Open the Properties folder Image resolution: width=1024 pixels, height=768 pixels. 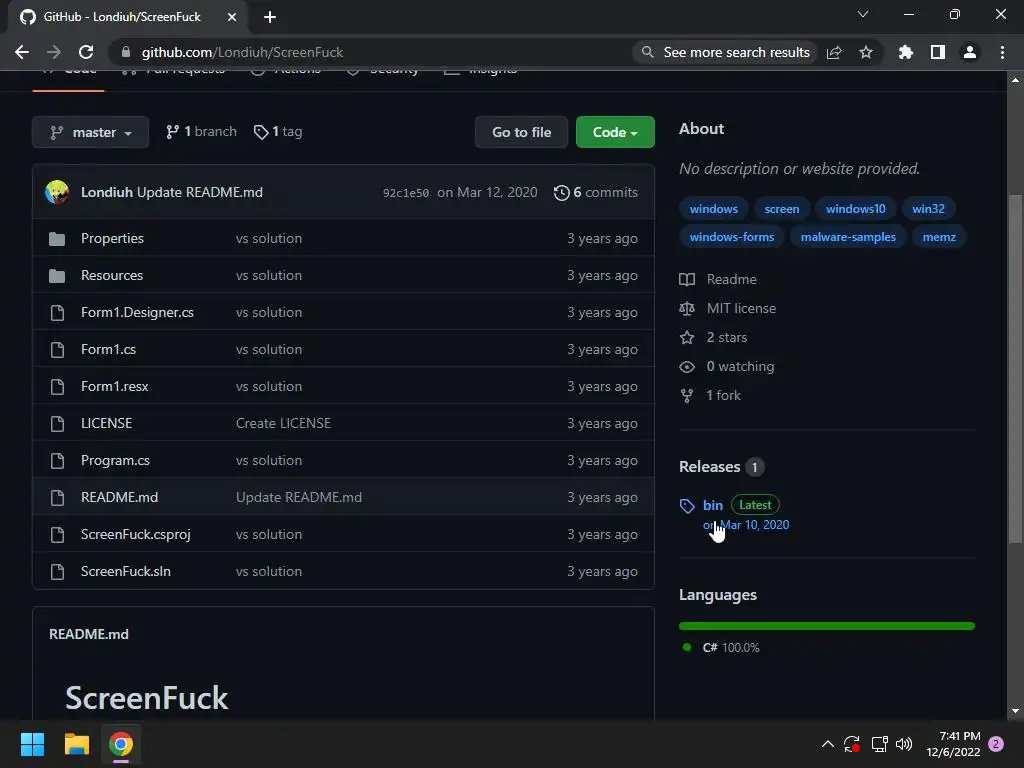tap(112, 238)
